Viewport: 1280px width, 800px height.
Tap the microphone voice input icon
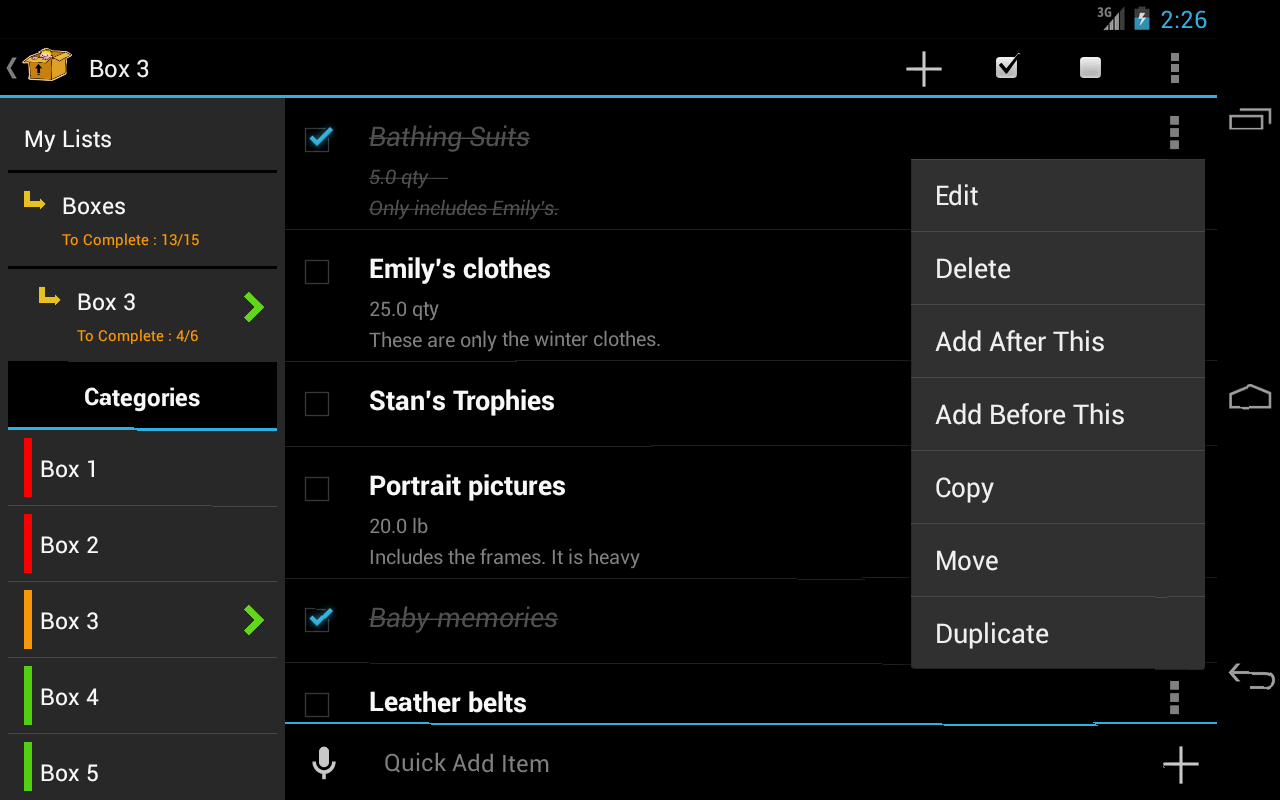[323, 763]
